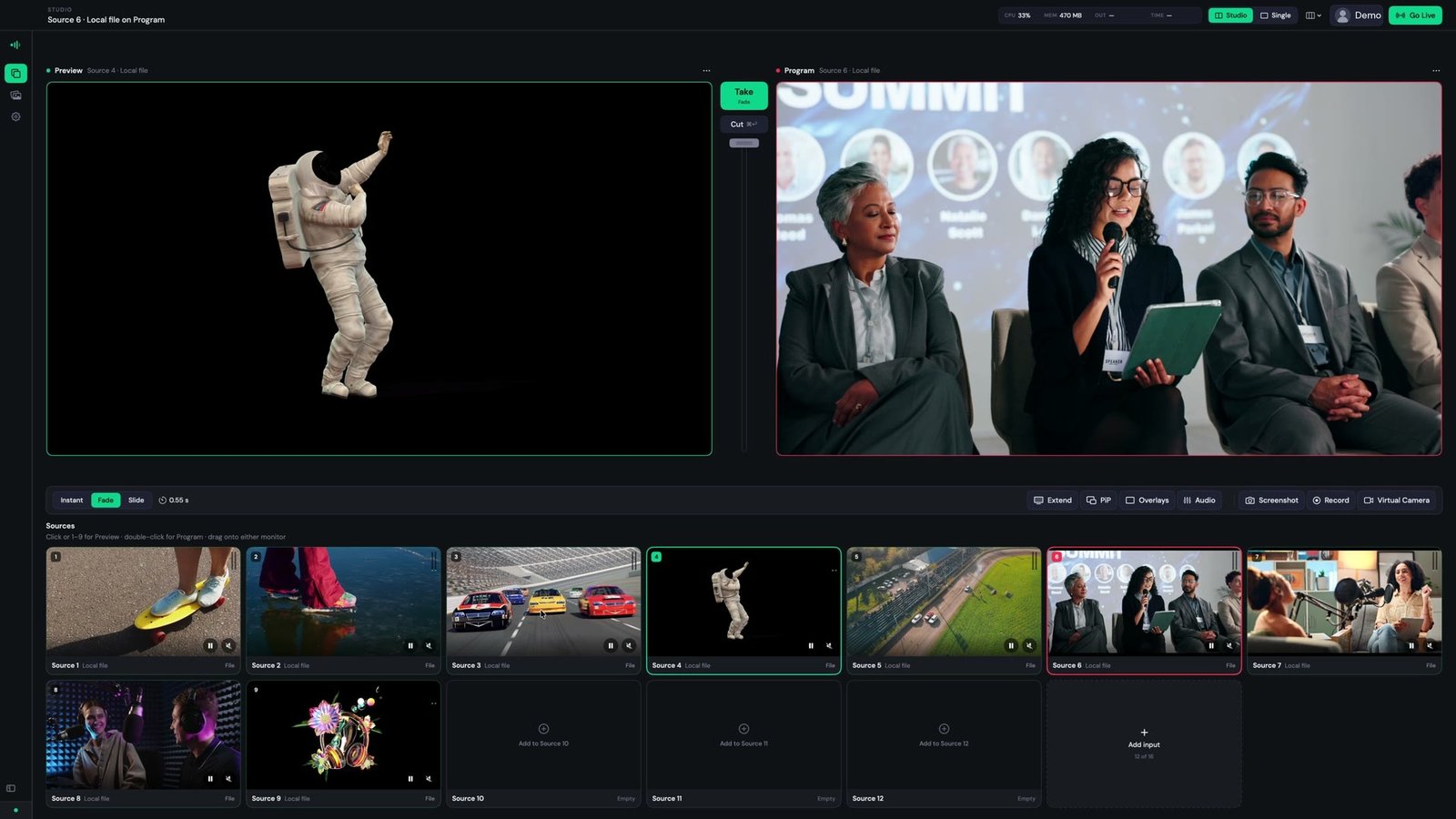Image resolution: width=1456 pixels, height=819 pixels.
Task: Click Extend display button
Action: coord(1053,500)
